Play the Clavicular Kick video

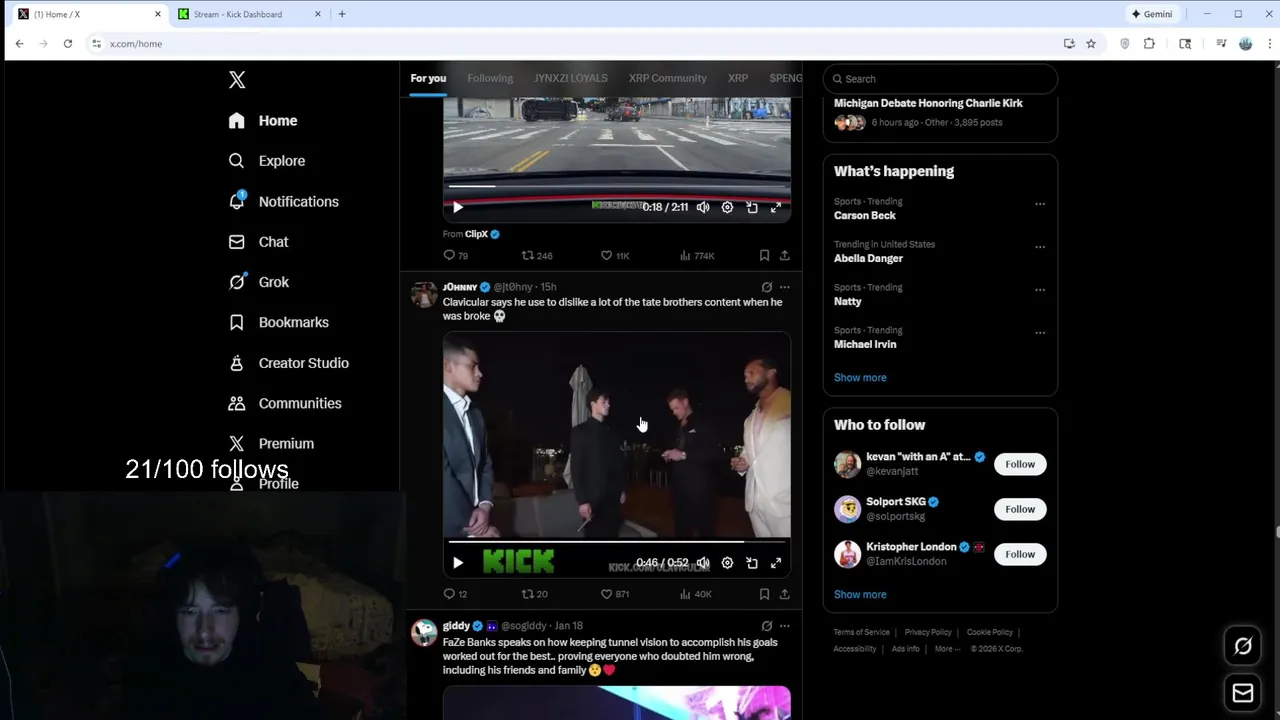click(458, 563)
